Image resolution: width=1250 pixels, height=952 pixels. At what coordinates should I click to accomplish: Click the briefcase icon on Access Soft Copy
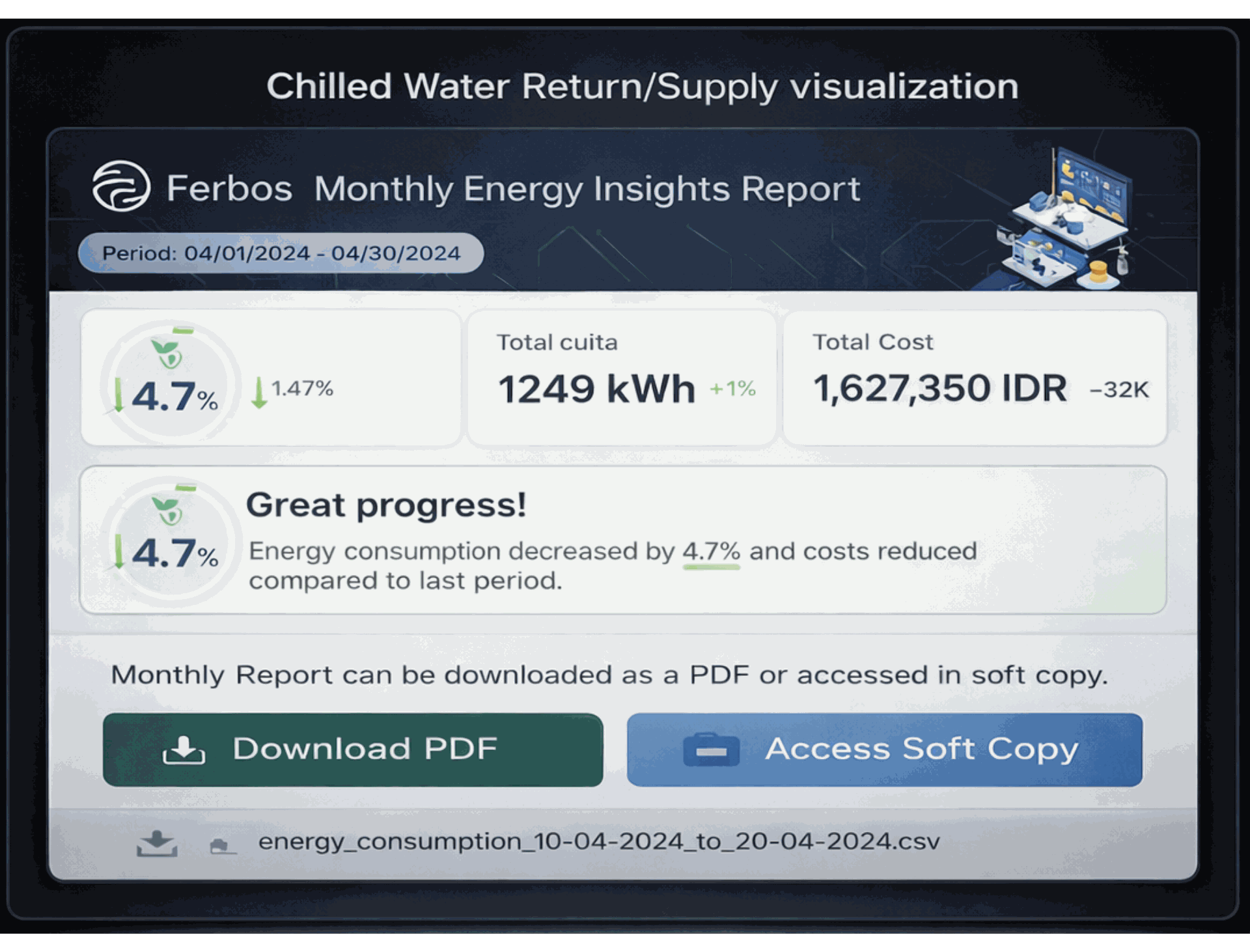(712, 749)
